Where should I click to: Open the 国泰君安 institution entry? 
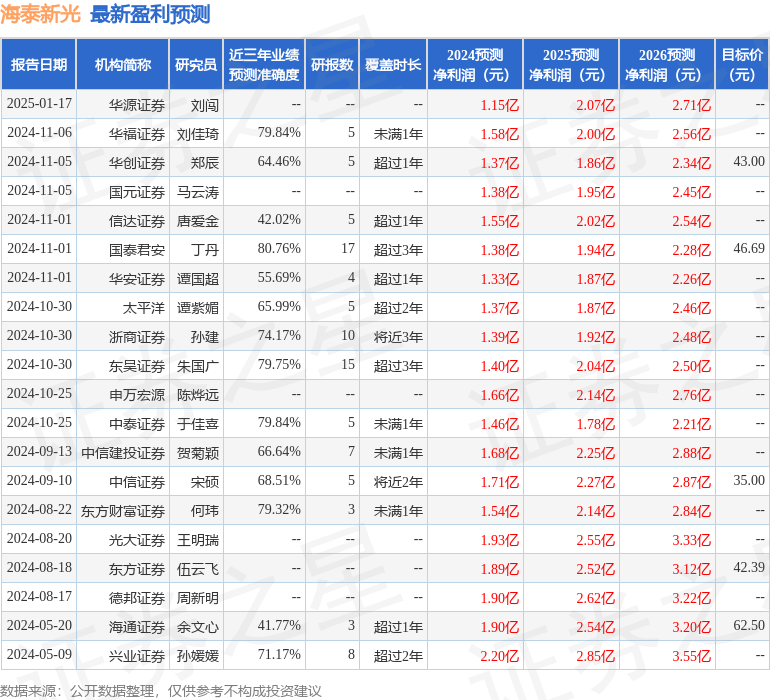click(x=137, y=249)
